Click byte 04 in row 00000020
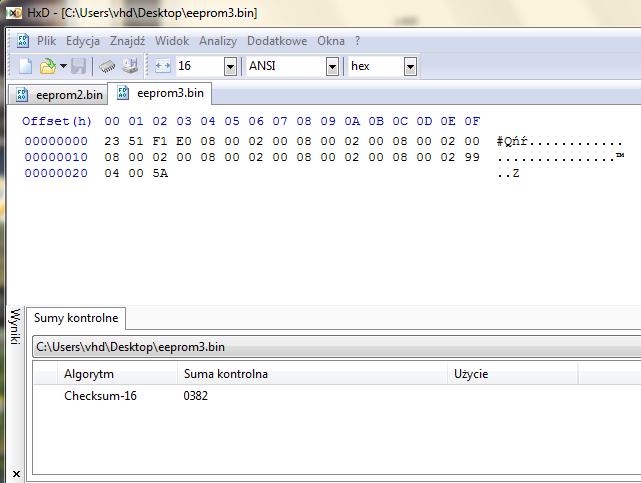 (x=112, y=173)
